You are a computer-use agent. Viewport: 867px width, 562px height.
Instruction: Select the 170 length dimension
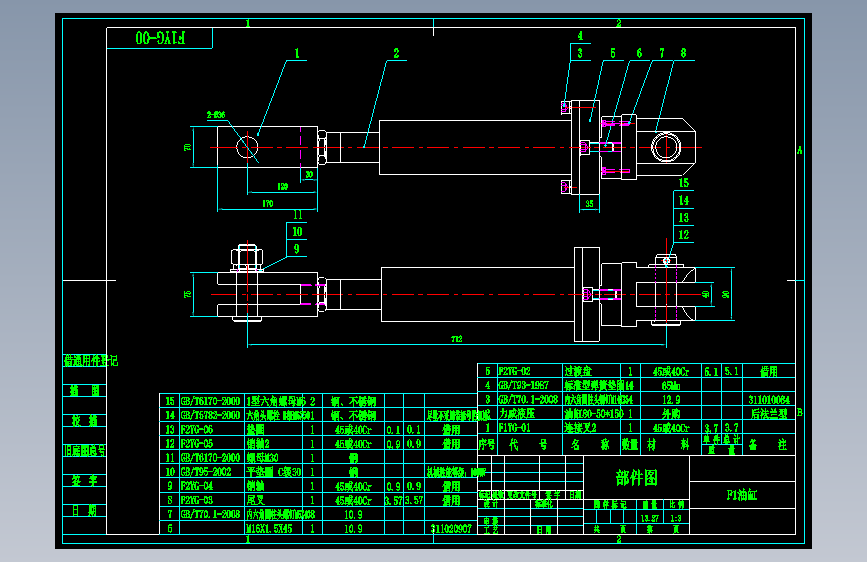pyautogui.click(x=268, y=204)
